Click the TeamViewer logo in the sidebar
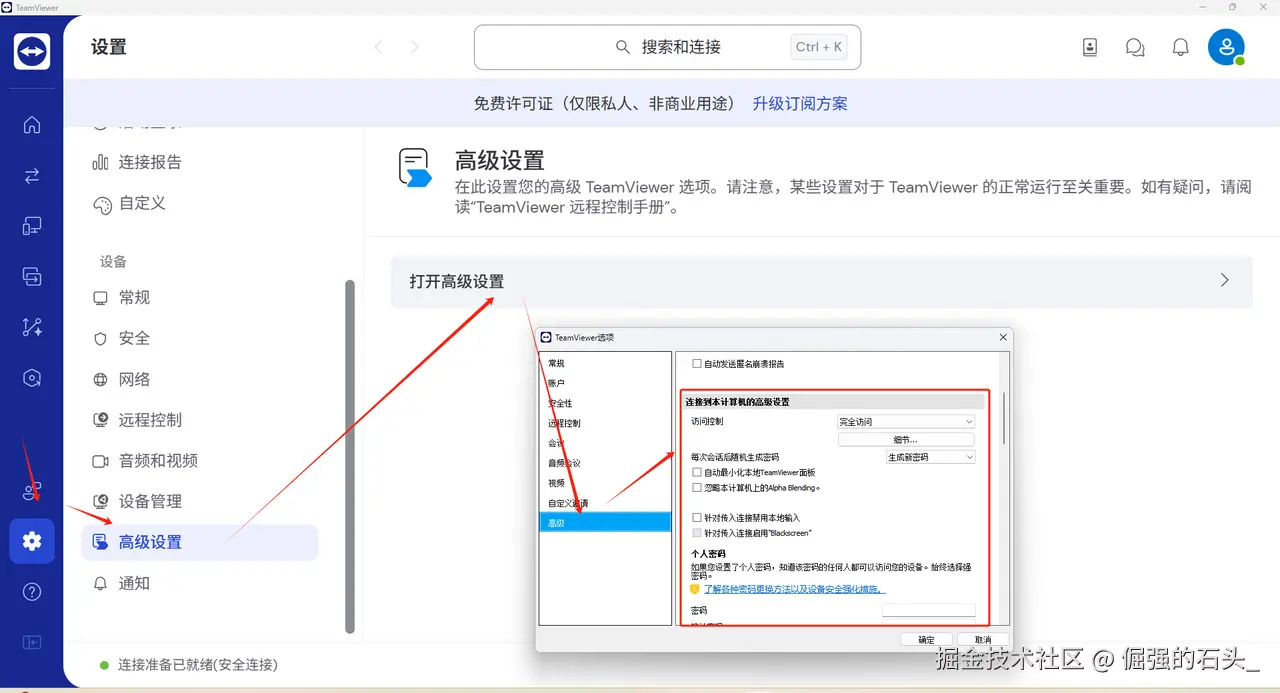The height and width of the screenshot is (693, 1280). [32, 51]
